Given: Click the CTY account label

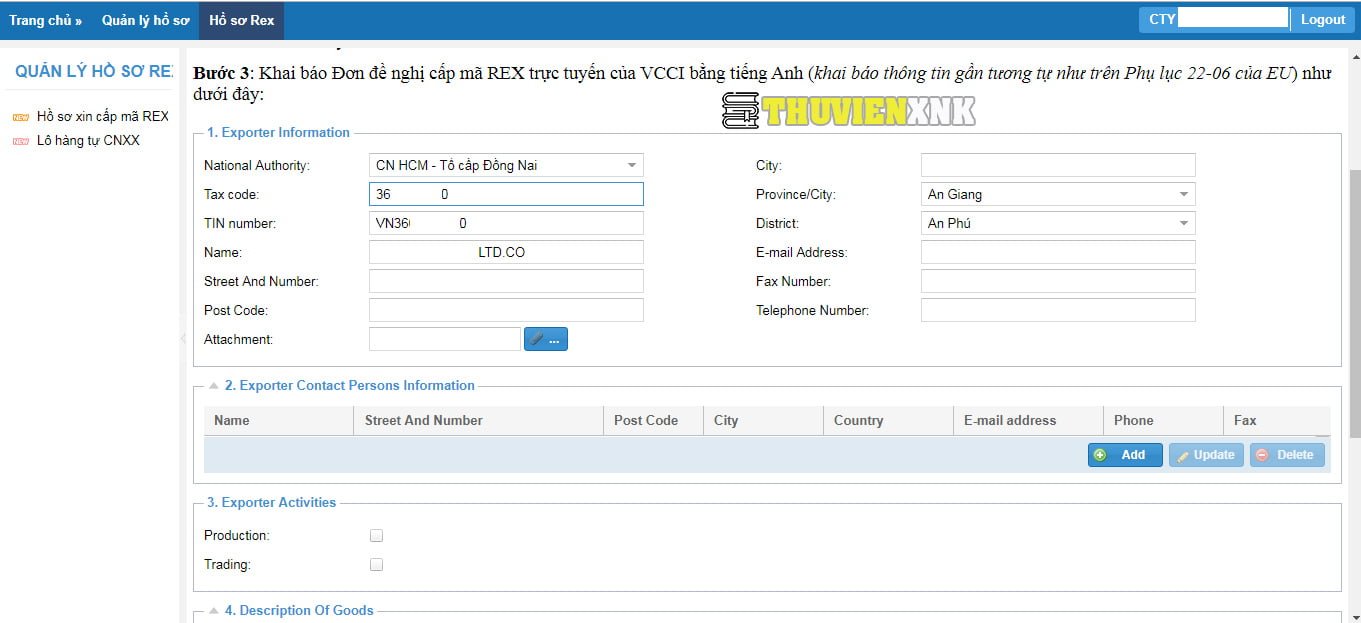Looking at the screenshot, I should pyautogui.click(x=1162, y=19).
